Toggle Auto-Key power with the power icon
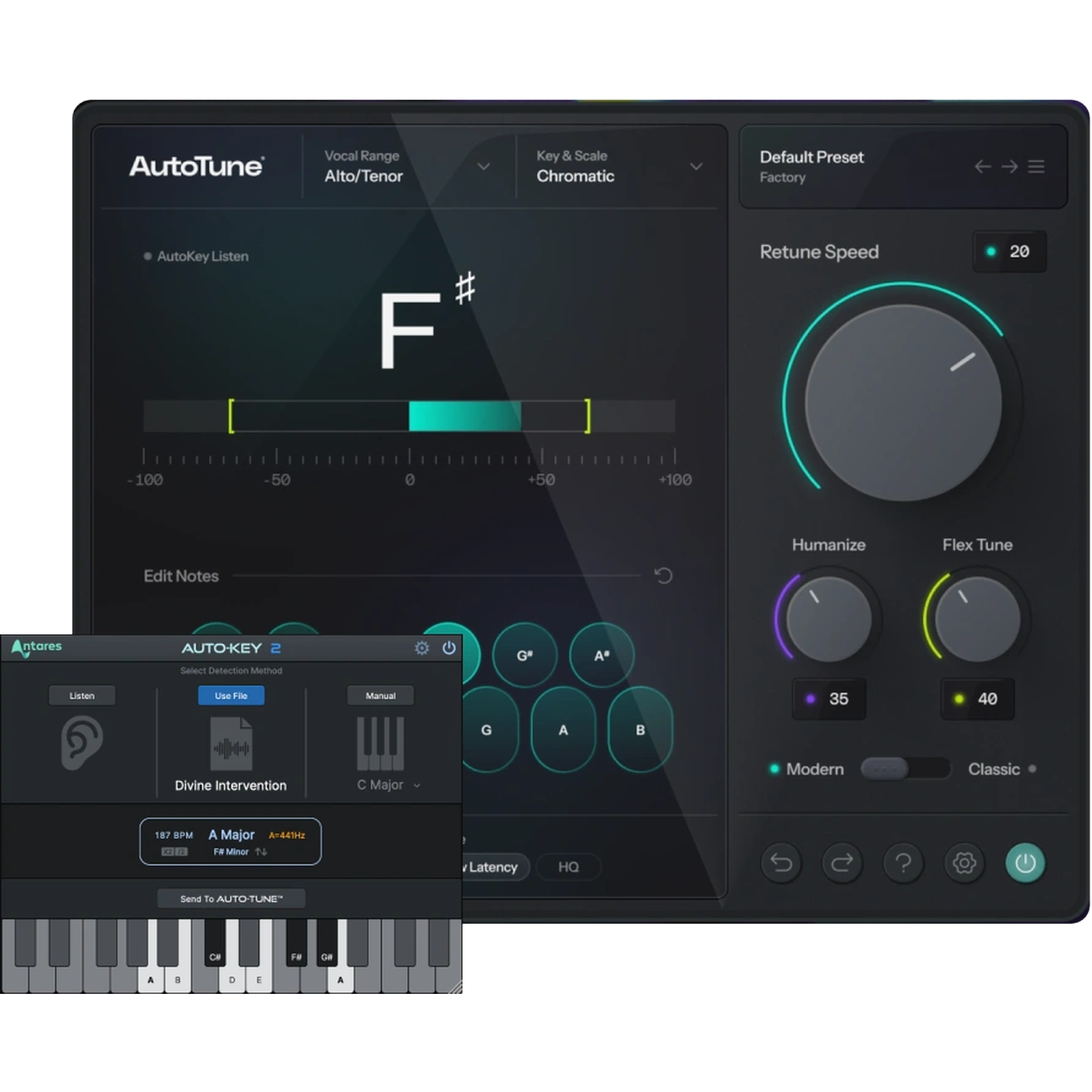The width and height of the screenshot is (1092, 1092). pos(449,649)
